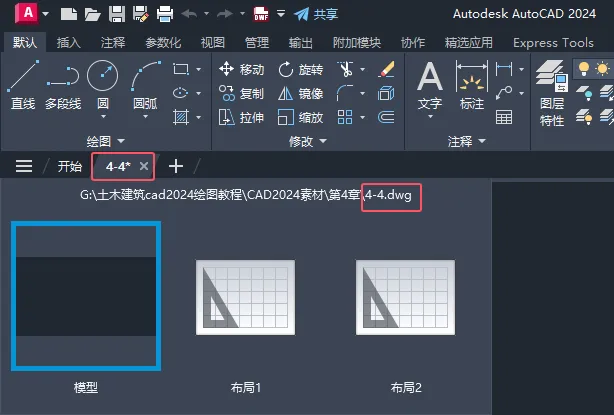Switch to the 默认 ribbon tab
Screen dimensions: 614x415
25,42
